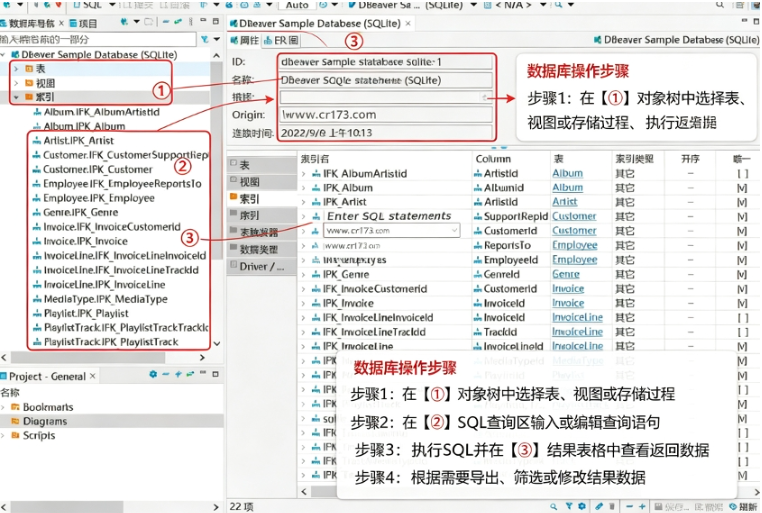The image size is (762, 513).
Task: Toggle unique checkbox for IFK_InvoiceLineTrackId row
Action: [742, 332]
